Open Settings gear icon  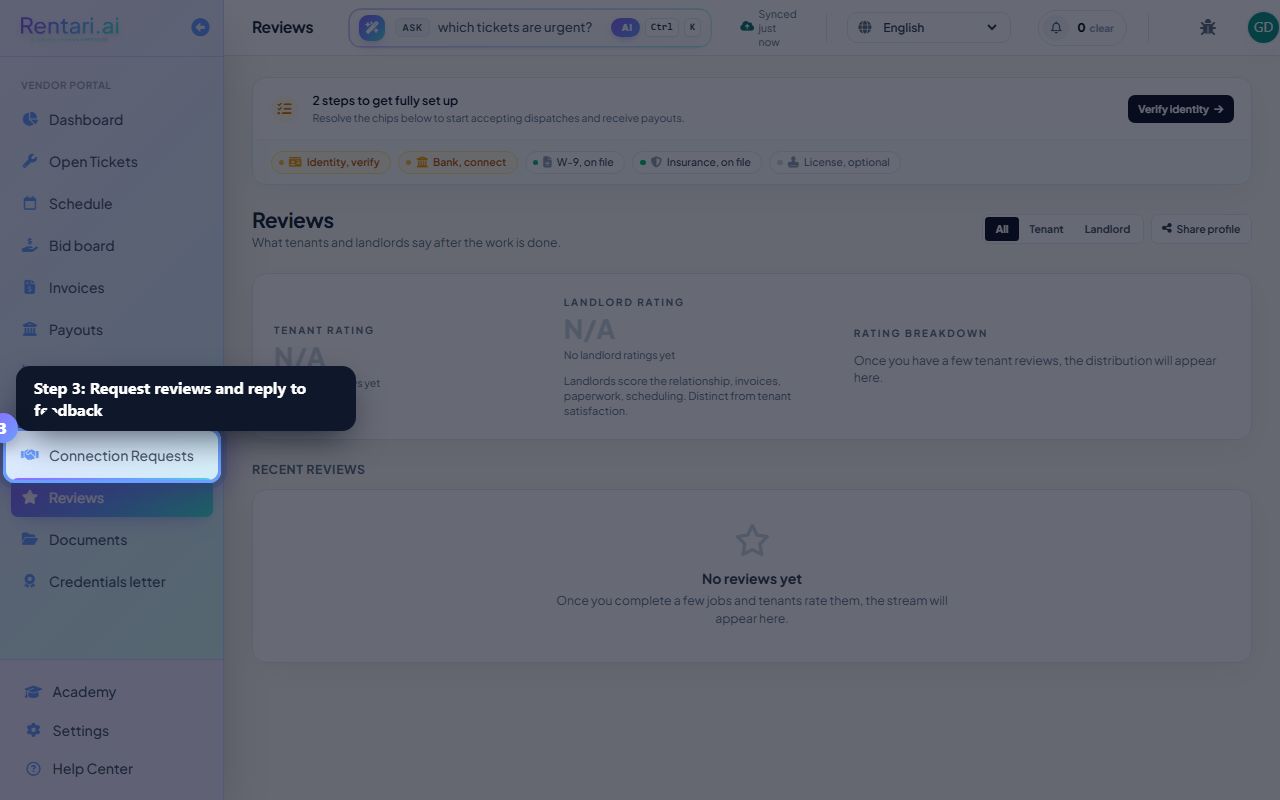33,731
